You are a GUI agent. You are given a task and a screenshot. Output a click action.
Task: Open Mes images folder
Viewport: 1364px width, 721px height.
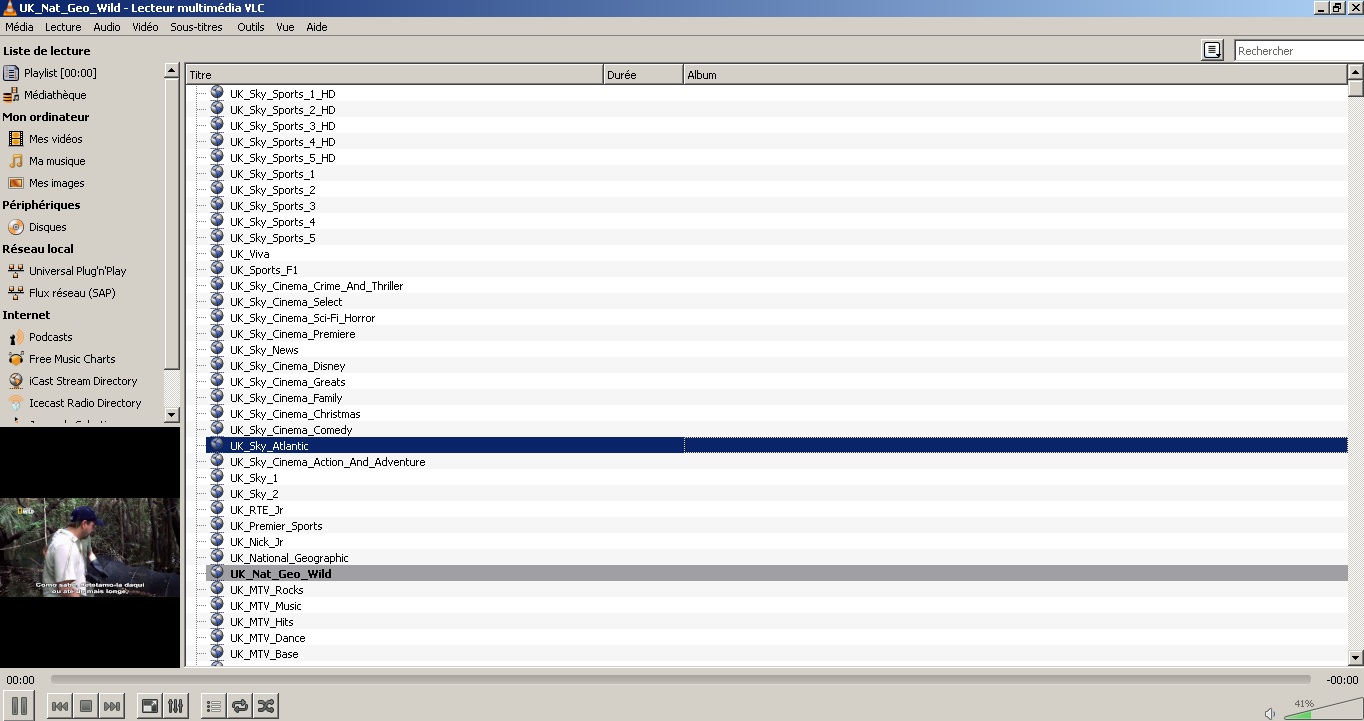pos(56,183)
